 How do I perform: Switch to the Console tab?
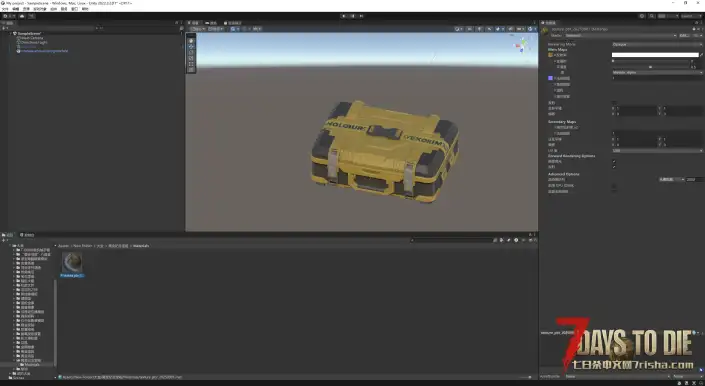[x=27, y=235]
